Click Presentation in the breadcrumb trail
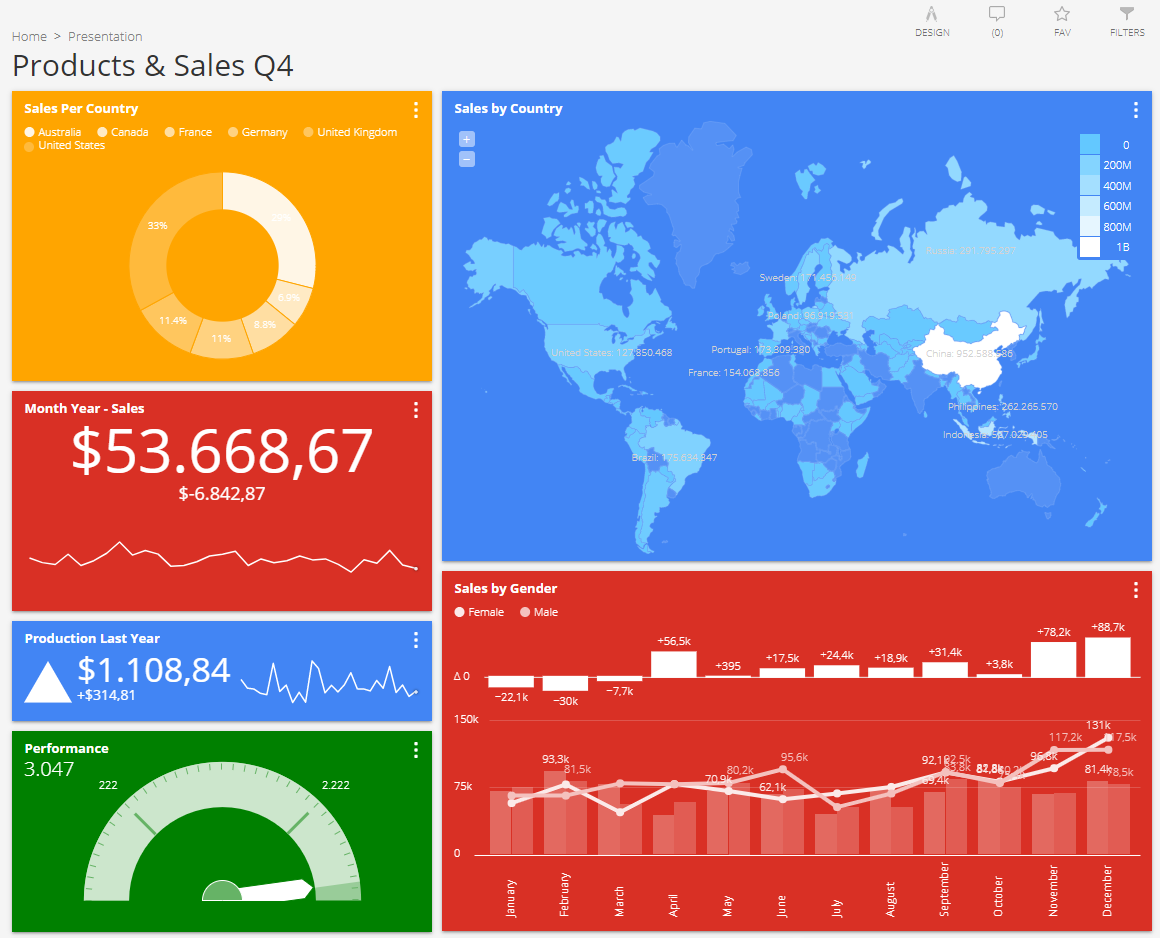 [105, 36]
